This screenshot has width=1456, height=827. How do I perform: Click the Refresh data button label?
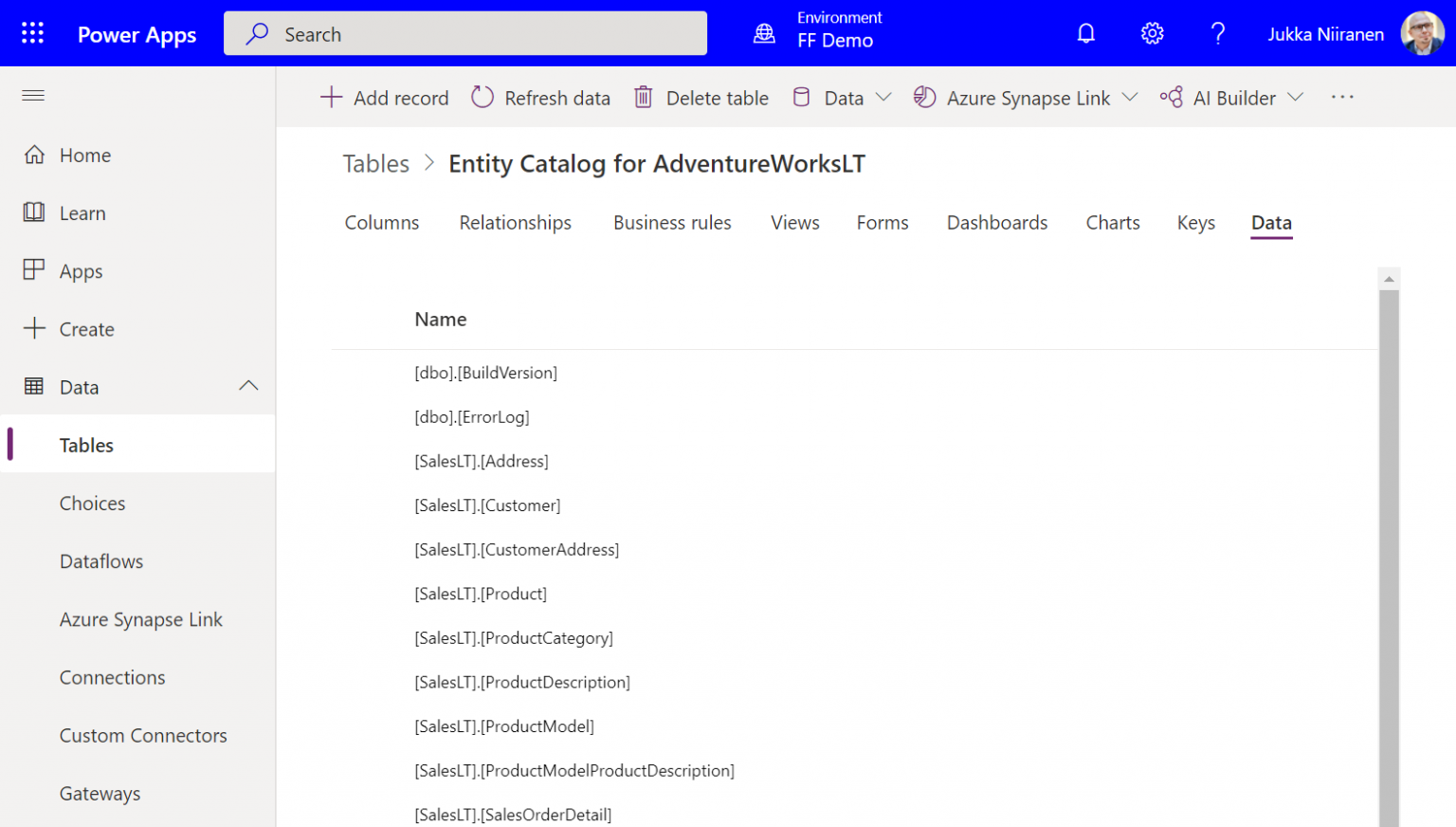(x=557, y=98)
